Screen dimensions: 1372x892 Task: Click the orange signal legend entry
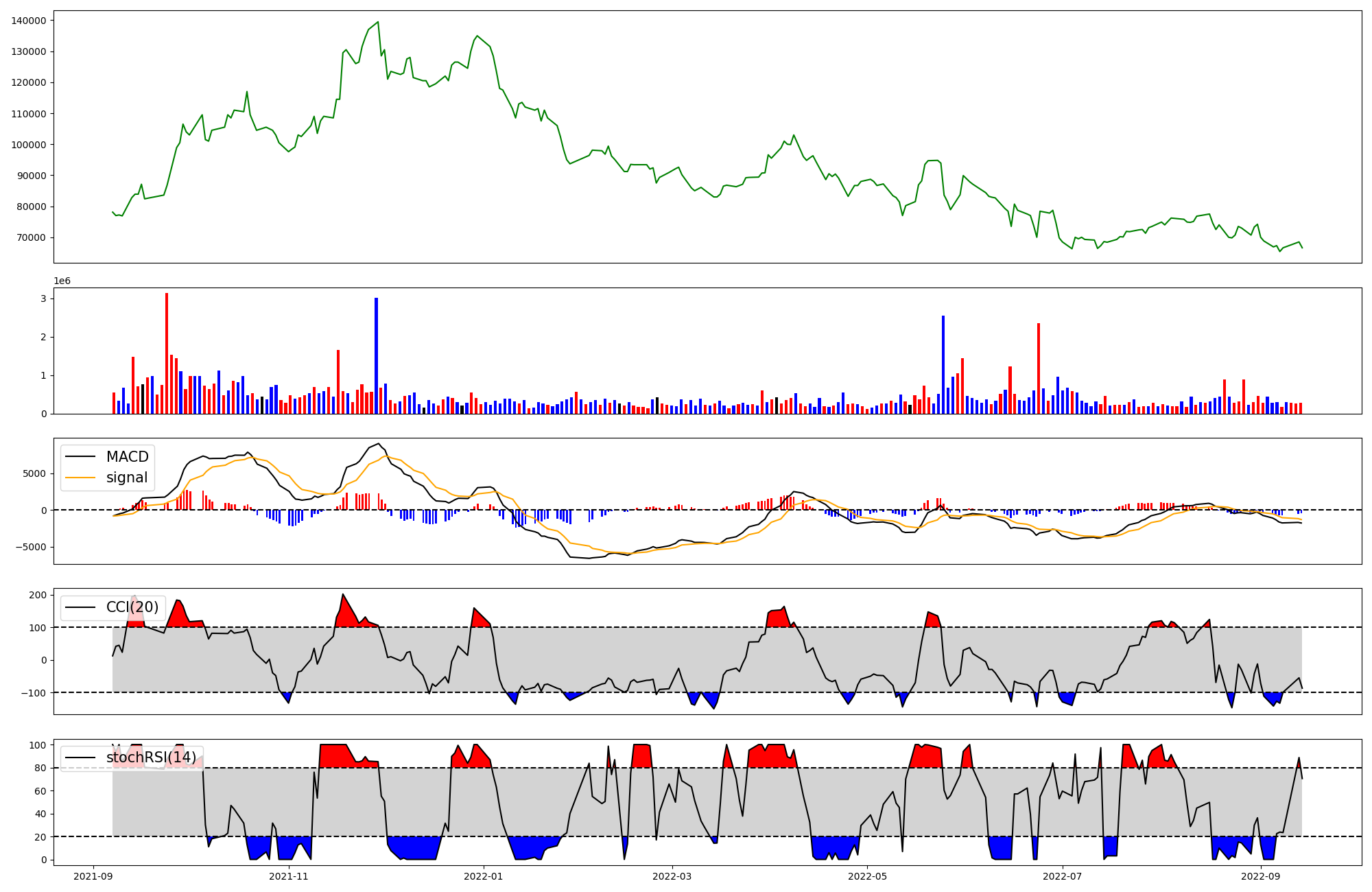tap(126, 478)
